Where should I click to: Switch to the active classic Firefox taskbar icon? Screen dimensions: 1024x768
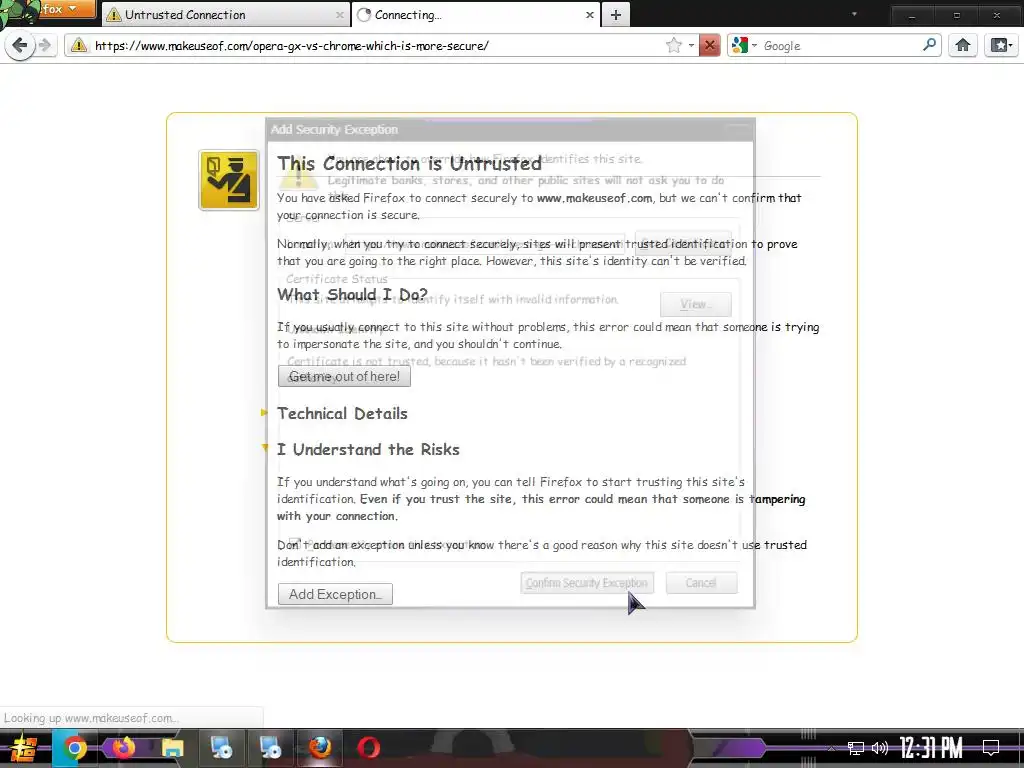click(x=319, y=748)
